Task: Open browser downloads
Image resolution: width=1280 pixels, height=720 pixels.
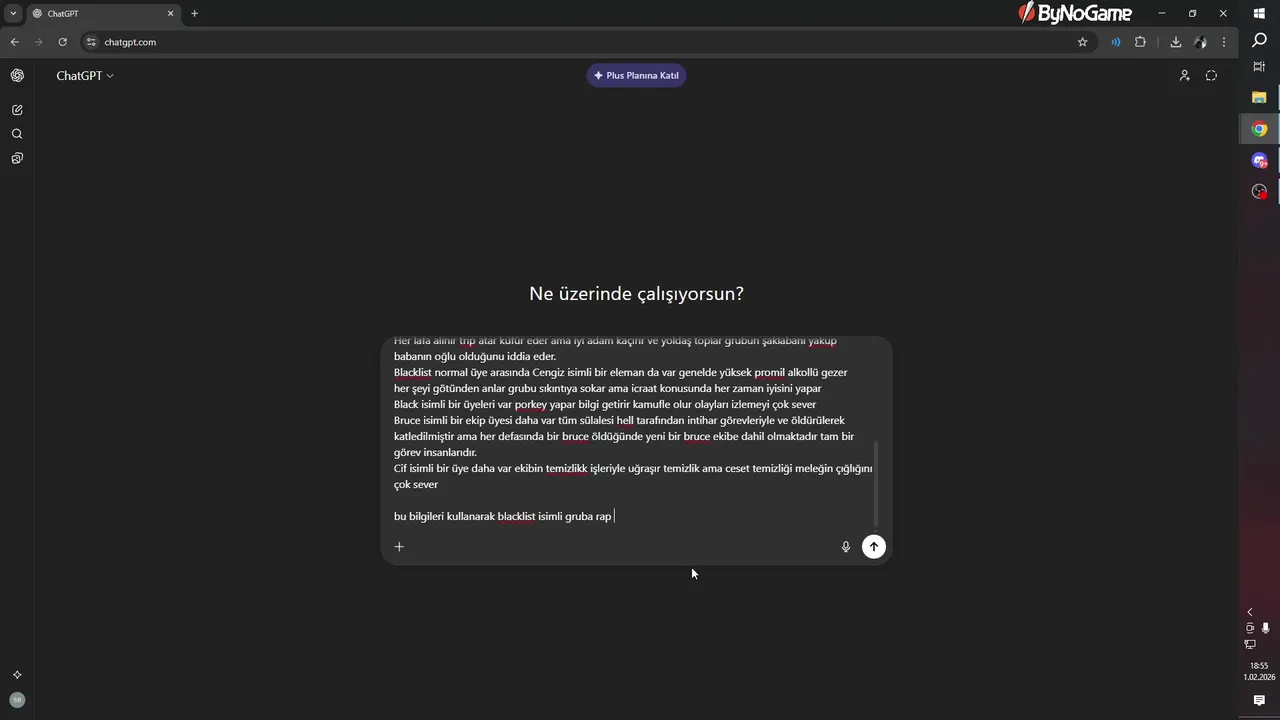Action: click(1176, 42)
